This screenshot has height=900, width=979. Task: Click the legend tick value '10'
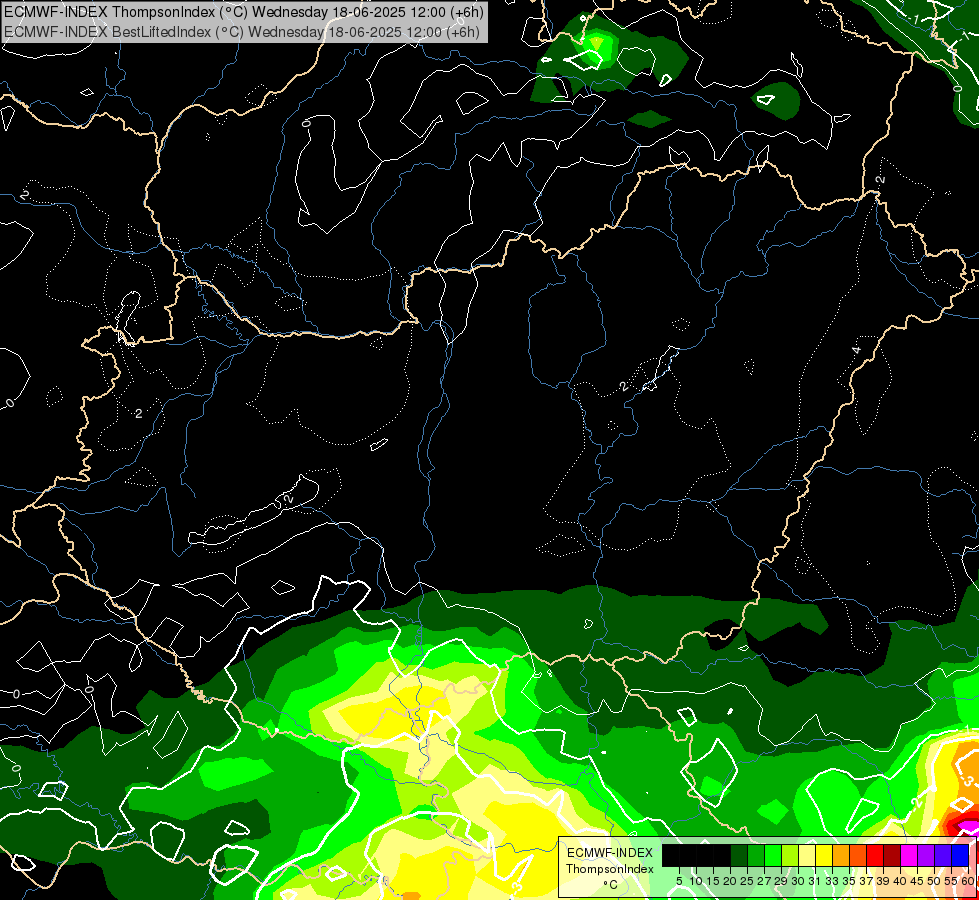pos(696,881)
